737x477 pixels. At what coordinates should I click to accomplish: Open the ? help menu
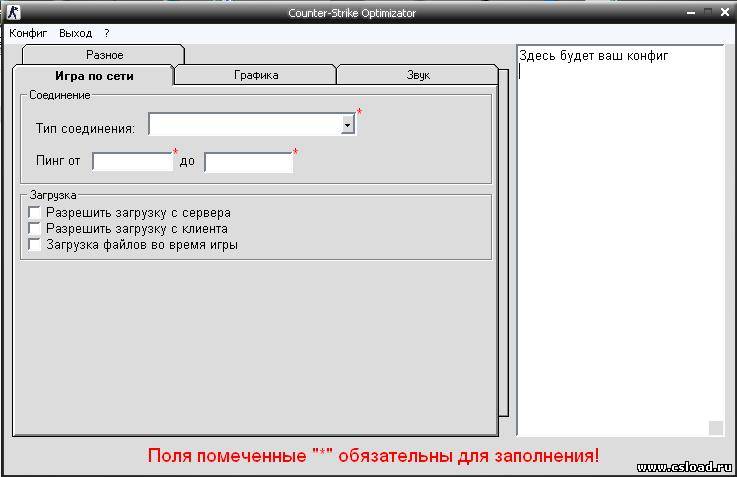(107, 33)
